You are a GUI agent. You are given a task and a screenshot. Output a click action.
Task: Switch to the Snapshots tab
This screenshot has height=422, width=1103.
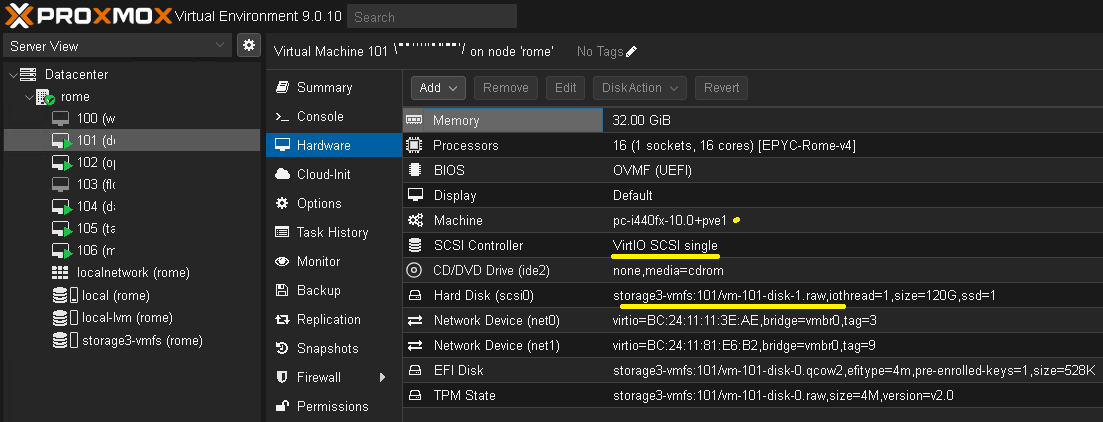pyautogui.click(x=327, y=349)
